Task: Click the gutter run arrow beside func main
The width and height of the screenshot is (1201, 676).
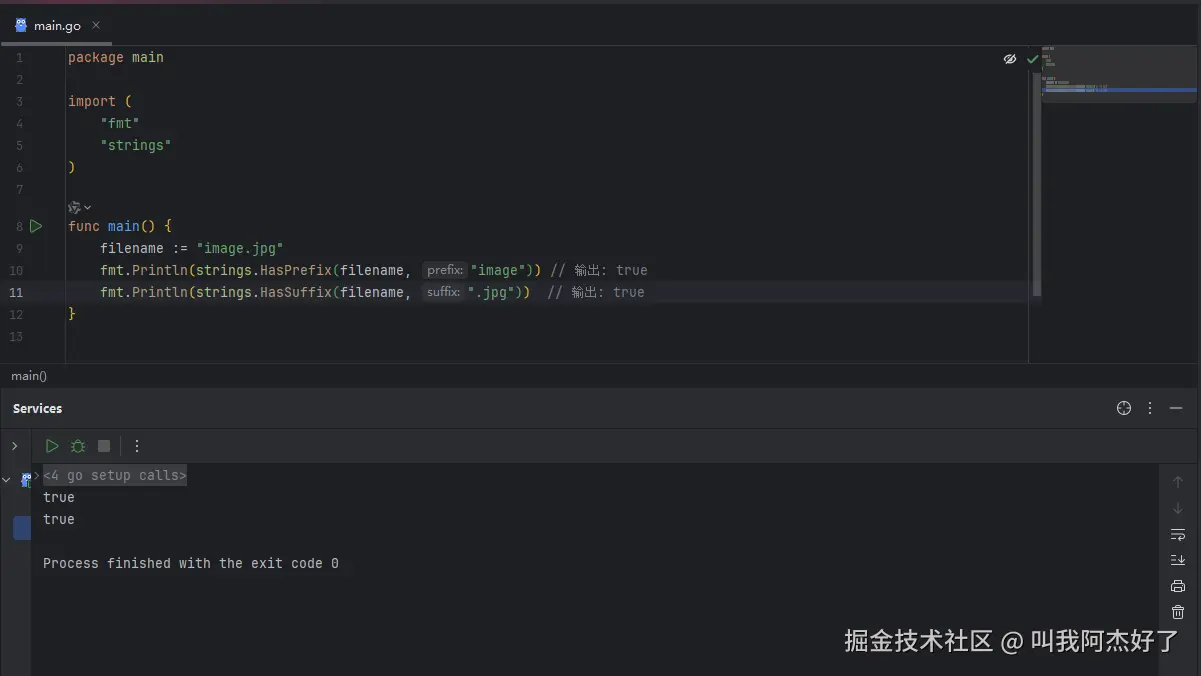Action: click(x=36, y=226)
